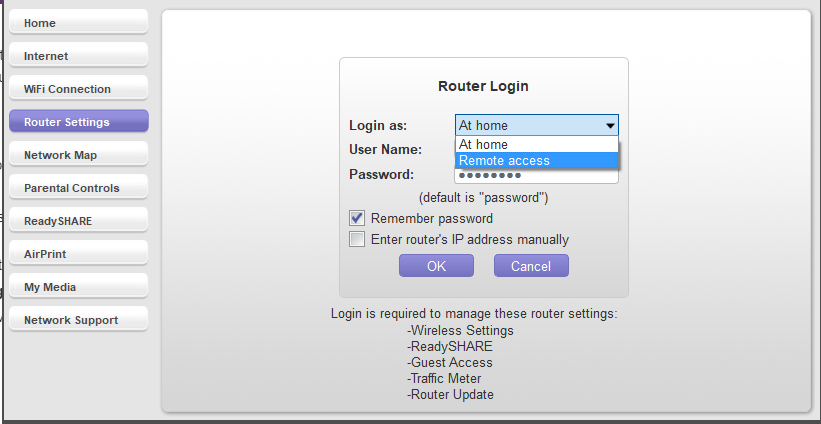Collapse the Login as dropdown arrow

[x=610, y=126]
